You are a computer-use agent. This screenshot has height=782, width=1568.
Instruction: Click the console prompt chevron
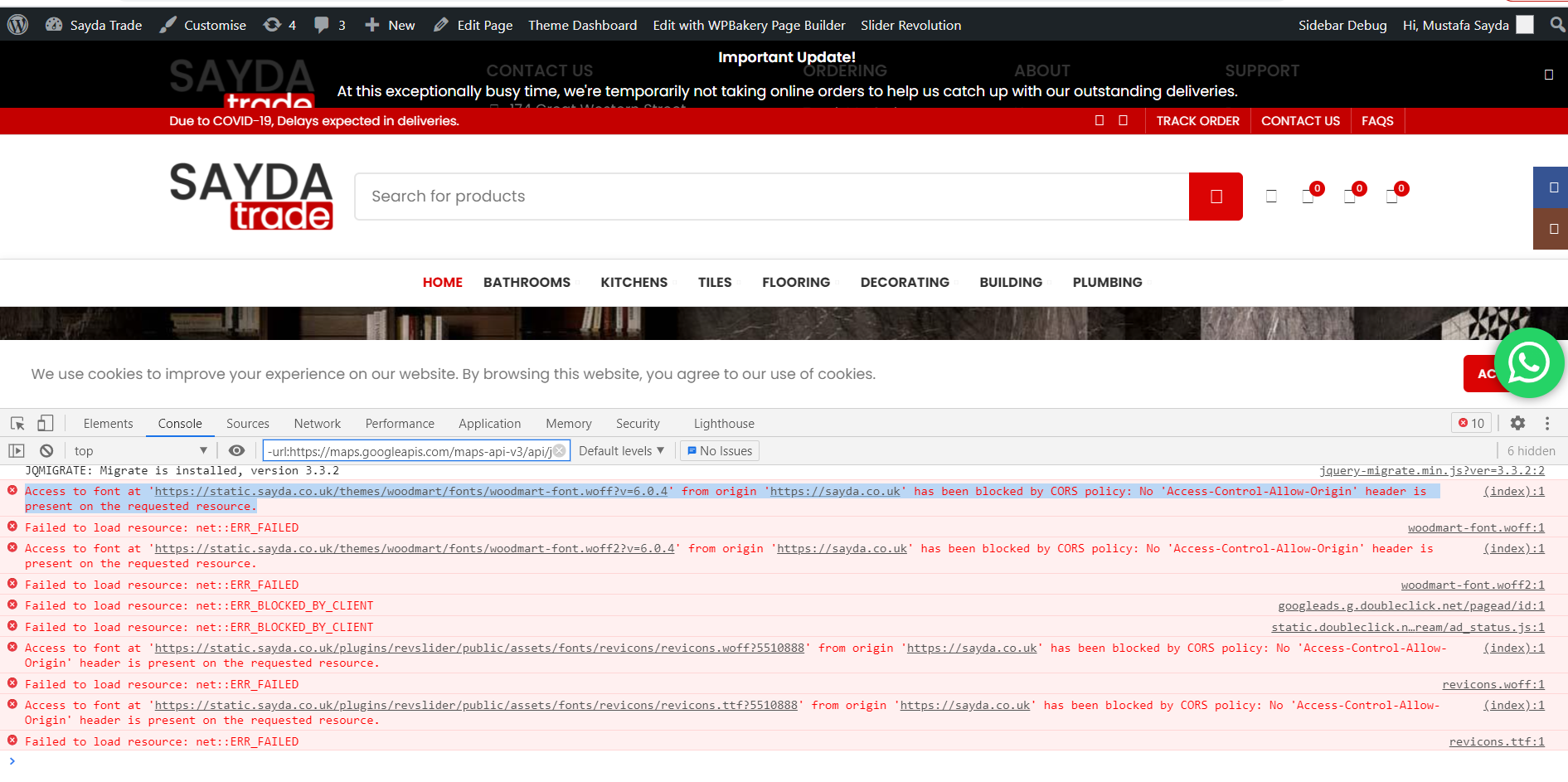(12, 761)
